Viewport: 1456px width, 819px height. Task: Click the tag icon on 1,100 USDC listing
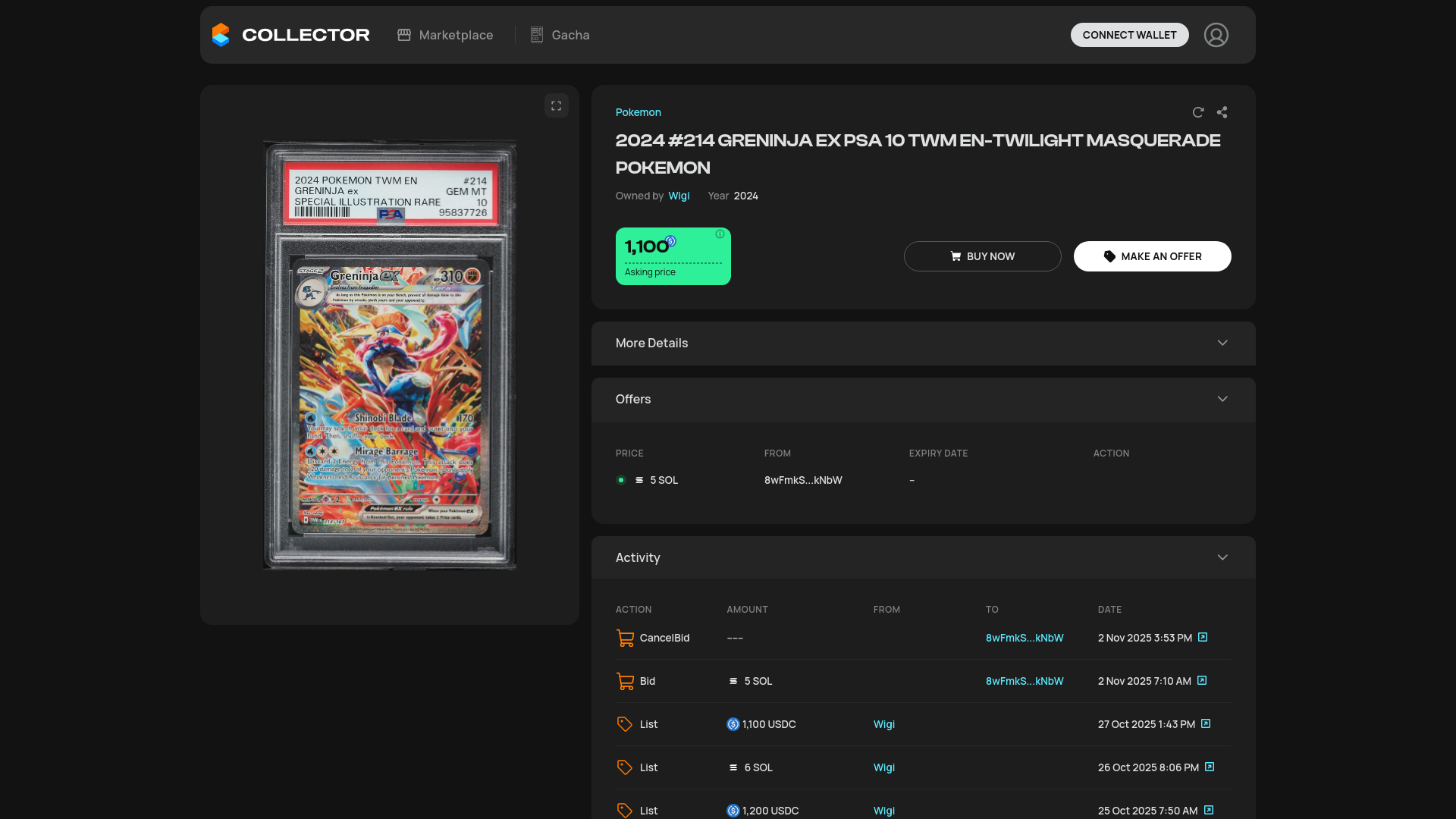[624, 724]
